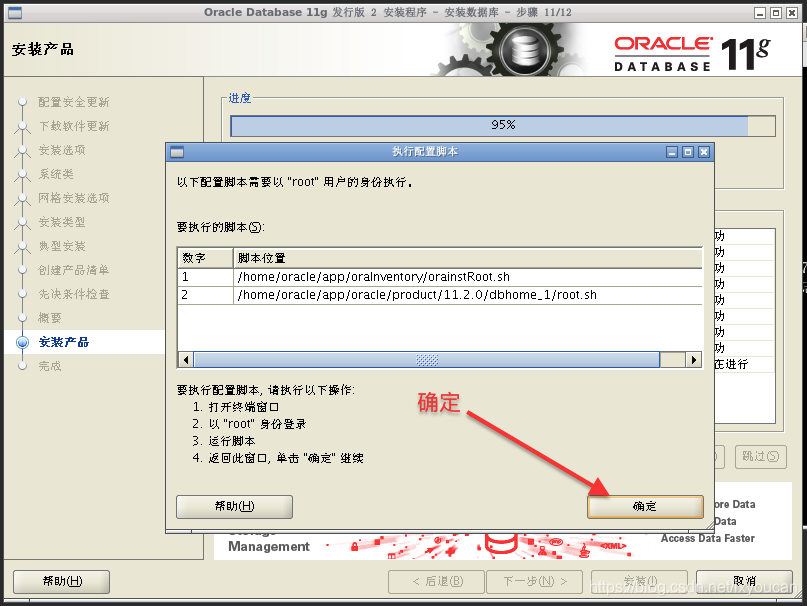This screenshot has height=606, width=807.
Task: Minimize the Oracle installer main window
Action: tap(760, 13)
